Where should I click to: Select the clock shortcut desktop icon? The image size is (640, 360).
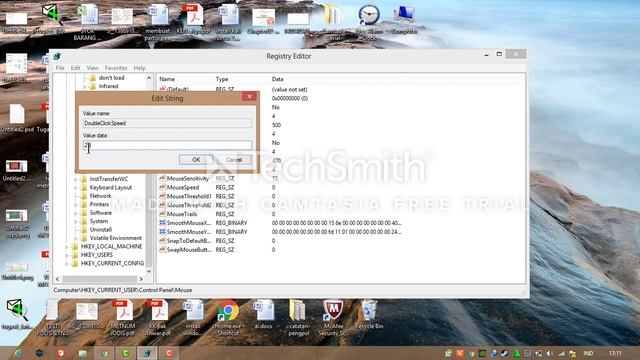(369, 22)
